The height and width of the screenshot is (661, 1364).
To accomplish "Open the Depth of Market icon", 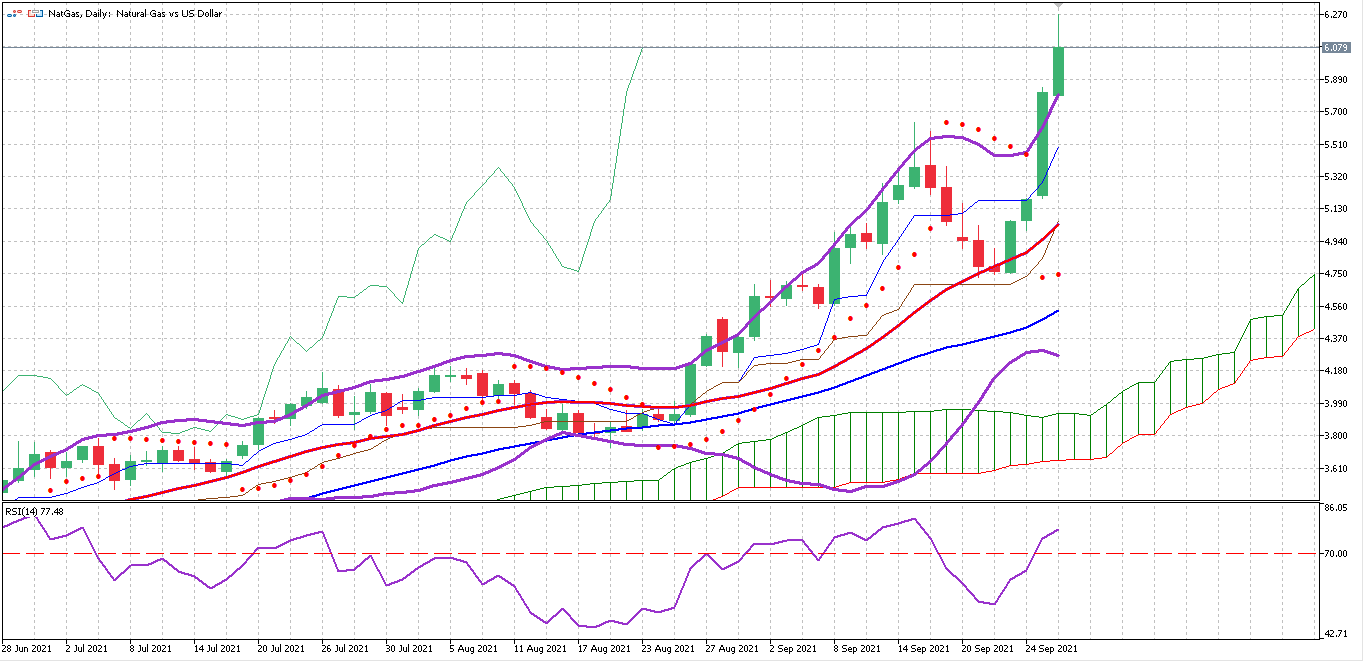I will point(37,14).
